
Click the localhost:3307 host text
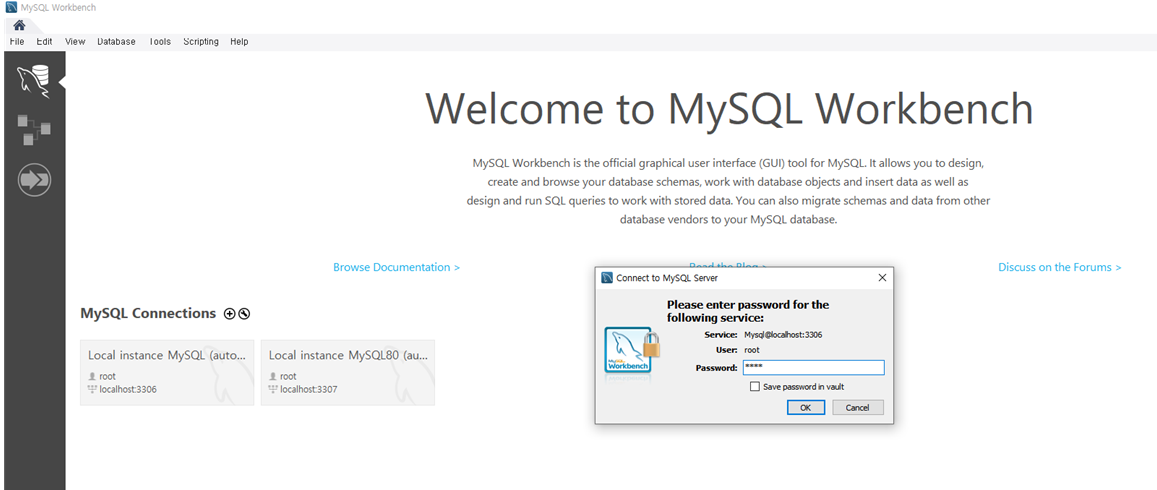(x=308, y=390)
